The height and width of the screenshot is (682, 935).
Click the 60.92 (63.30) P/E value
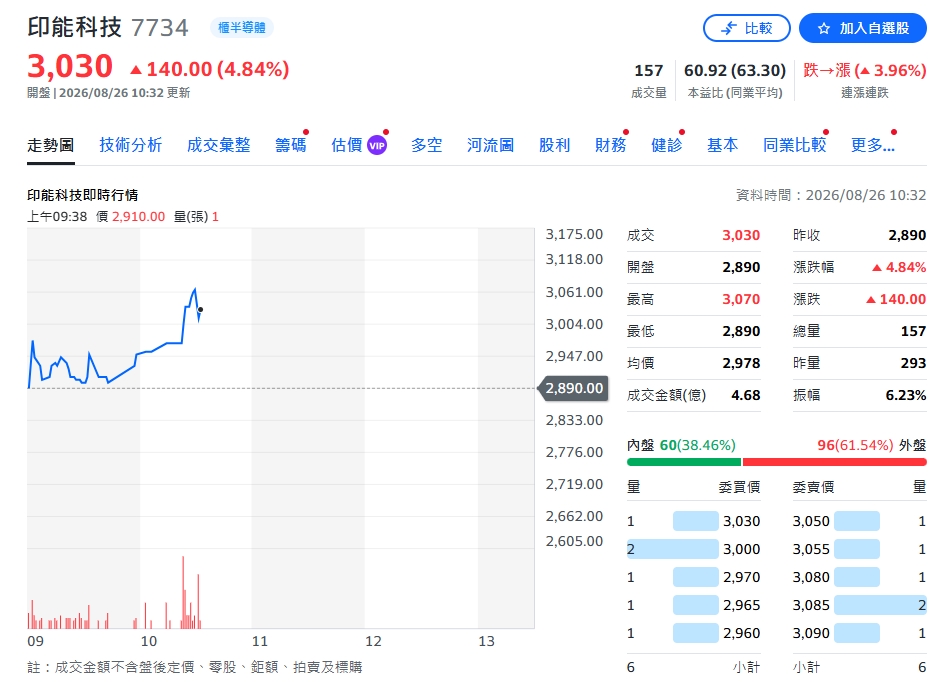click(735, 70)
